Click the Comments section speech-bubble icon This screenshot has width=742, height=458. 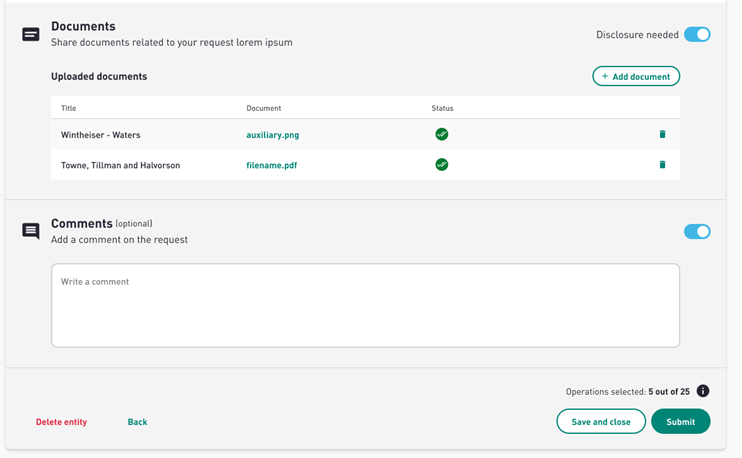(31, 231)
